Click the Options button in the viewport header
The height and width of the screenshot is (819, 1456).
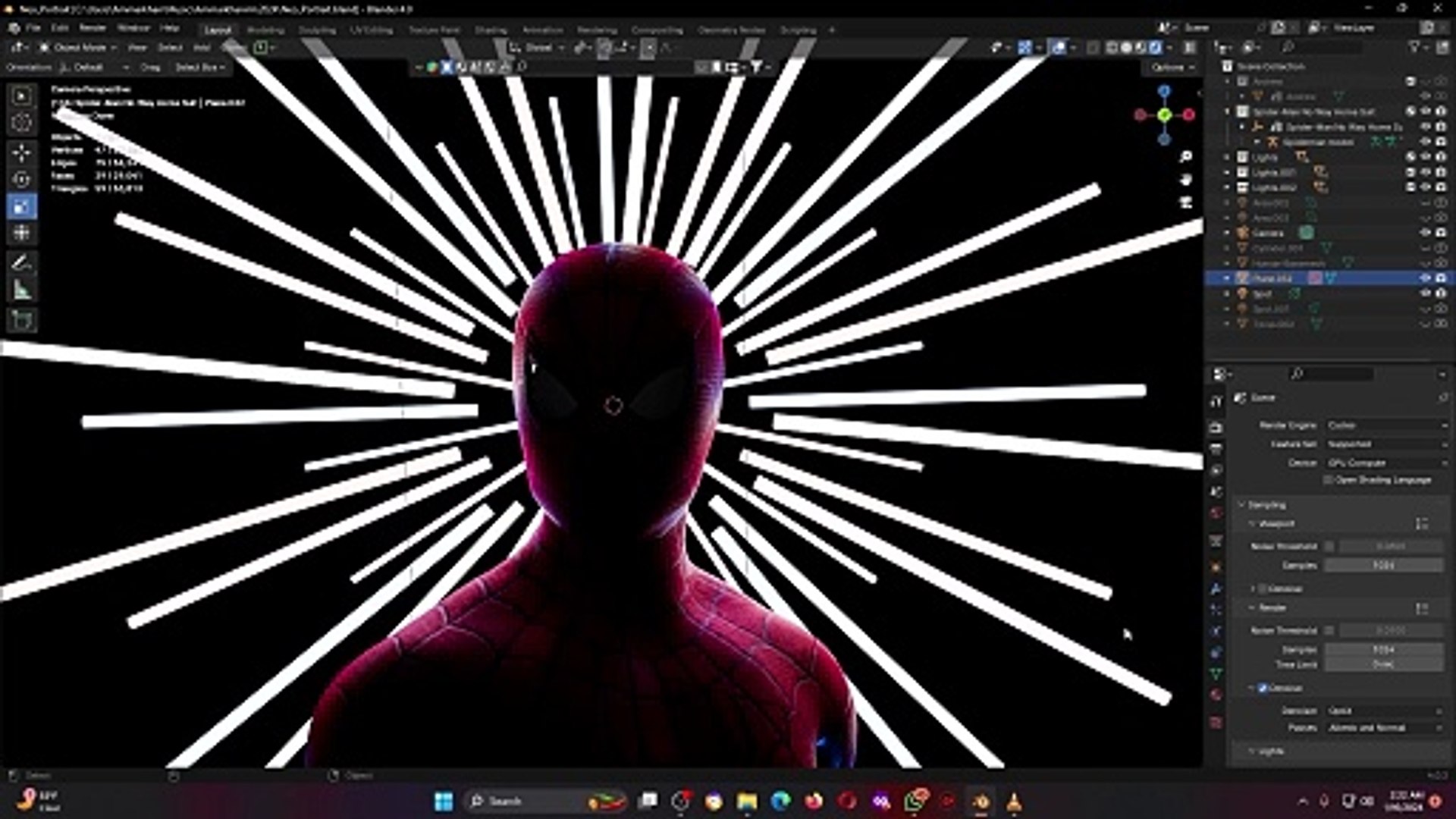coord(1172,67)
